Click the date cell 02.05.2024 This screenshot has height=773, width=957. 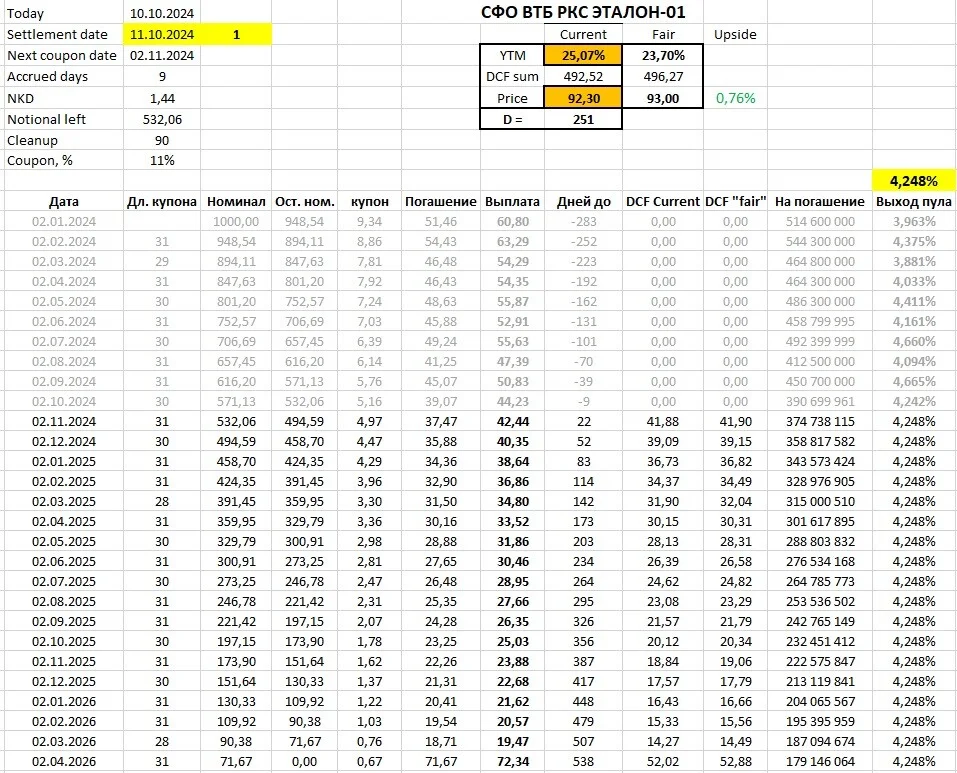pos(64,302)
